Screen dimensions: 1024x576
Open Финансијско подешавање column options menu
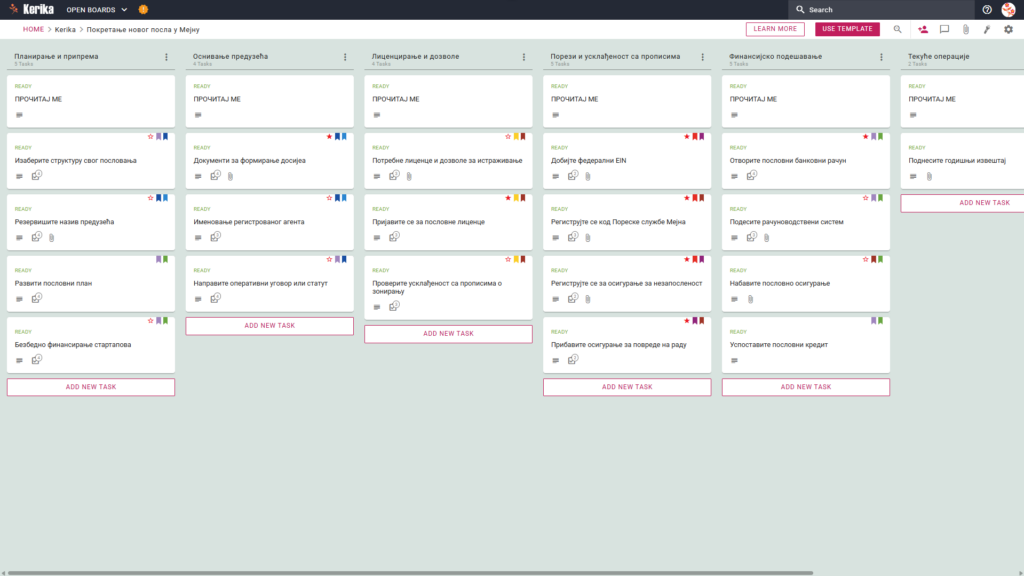coord(882,57)
